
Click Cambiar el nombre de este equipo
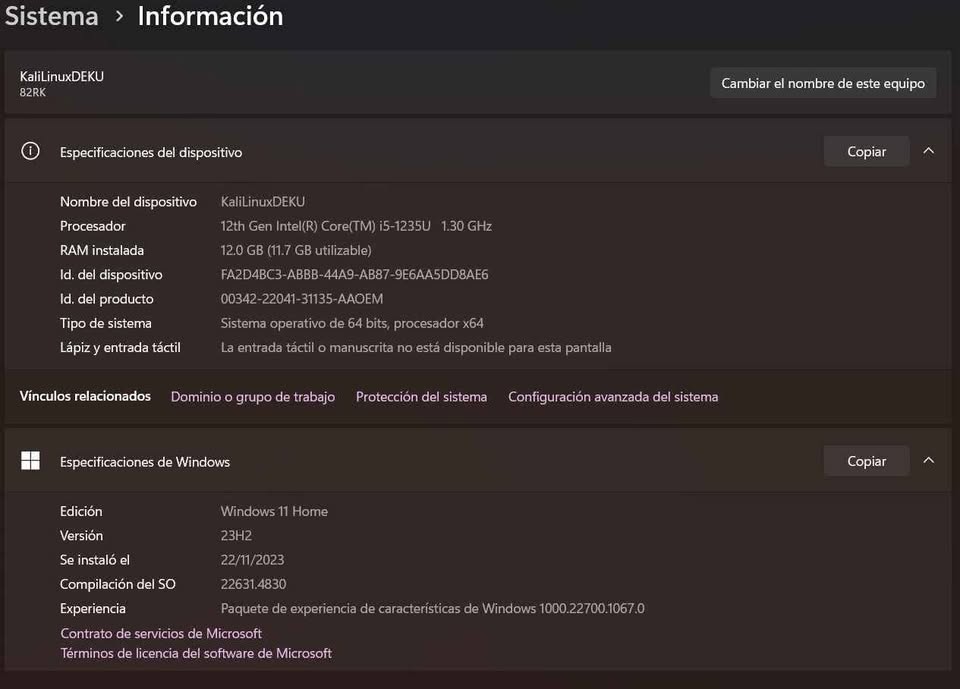(x=823, y=83)
